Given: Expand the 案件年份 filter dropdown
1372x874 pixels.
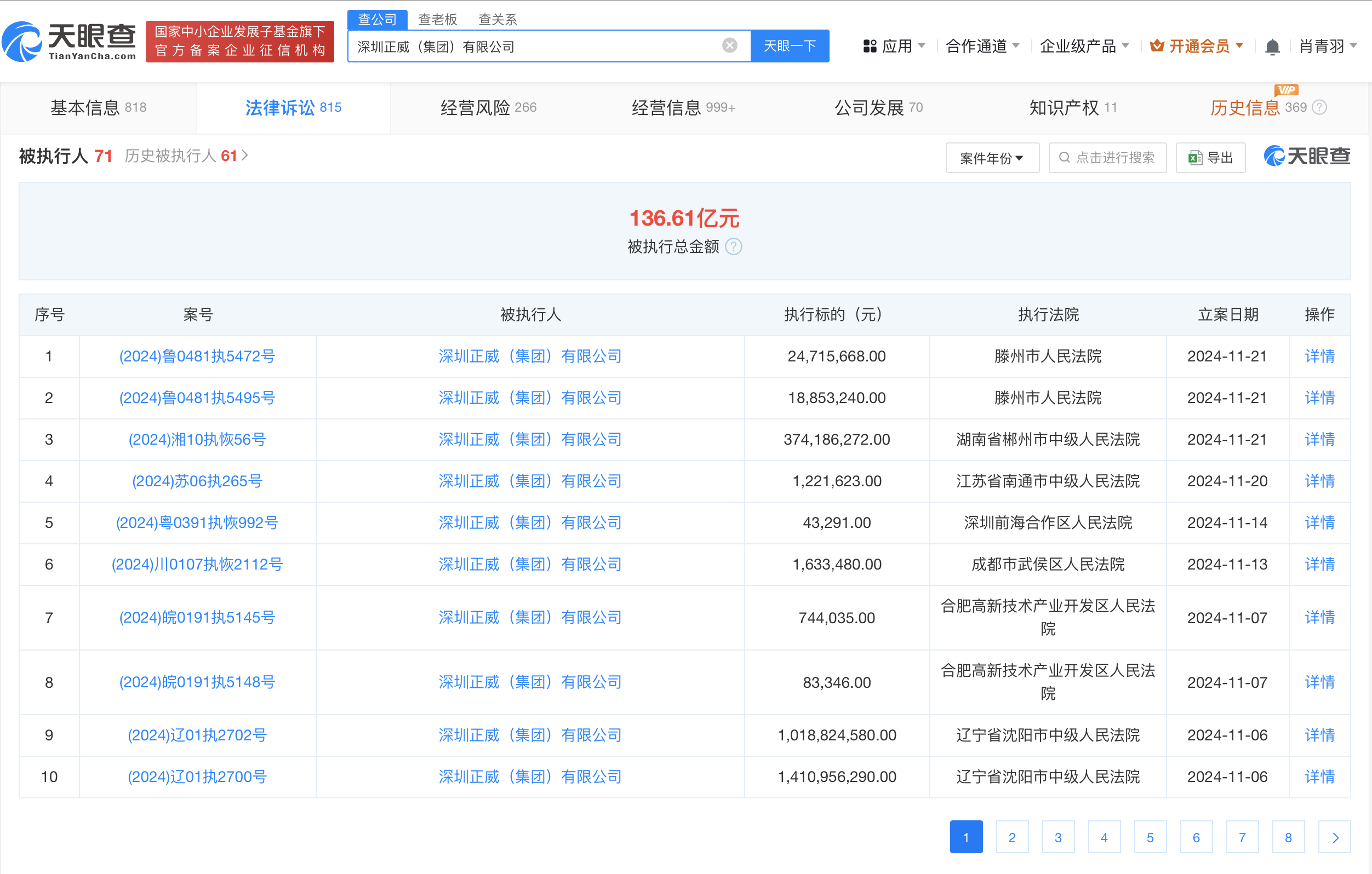Looking at the screenshot, I should click(x=991, y=158).
